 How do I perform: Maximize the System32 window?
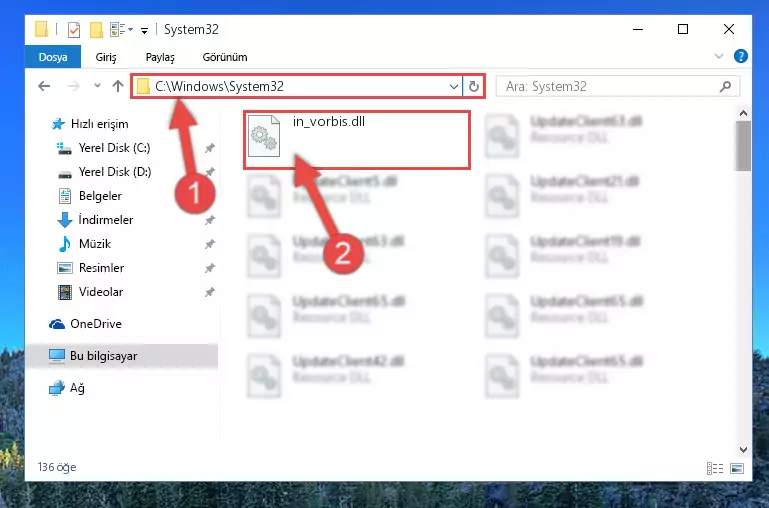point(683,29)
